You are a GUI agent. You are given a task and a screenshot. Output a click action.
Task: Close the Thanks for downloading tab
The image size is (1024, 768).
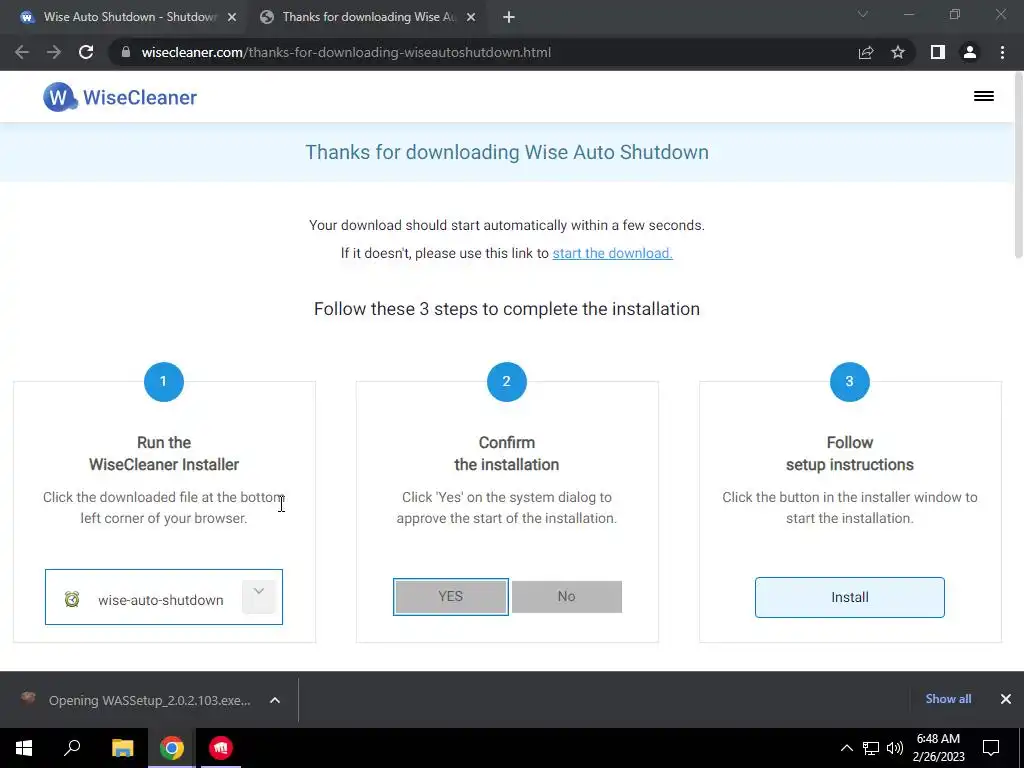click(471, 17)
